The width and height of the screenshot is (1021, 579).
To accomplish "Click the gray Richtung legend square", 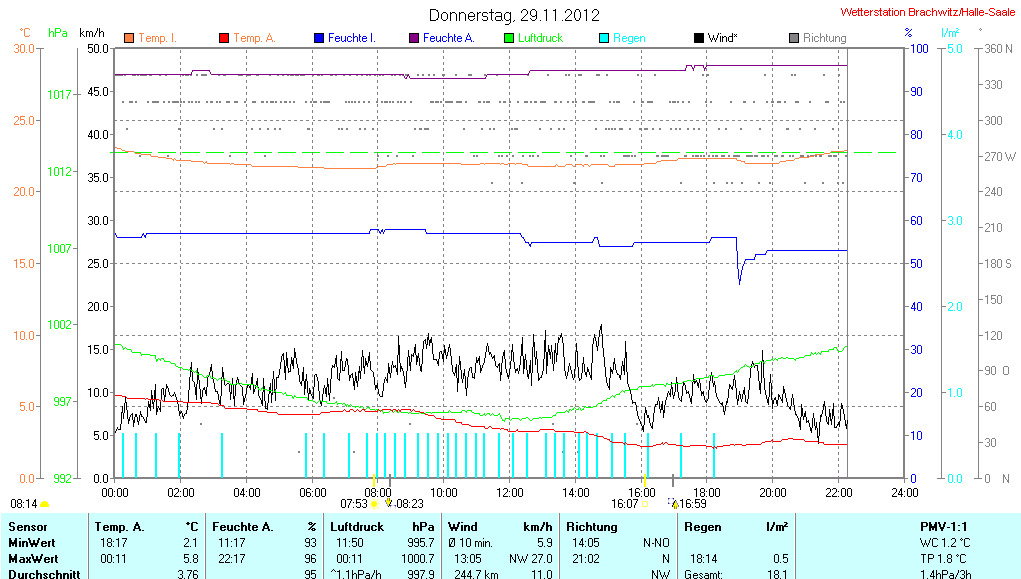I will (x=794, y=38).
